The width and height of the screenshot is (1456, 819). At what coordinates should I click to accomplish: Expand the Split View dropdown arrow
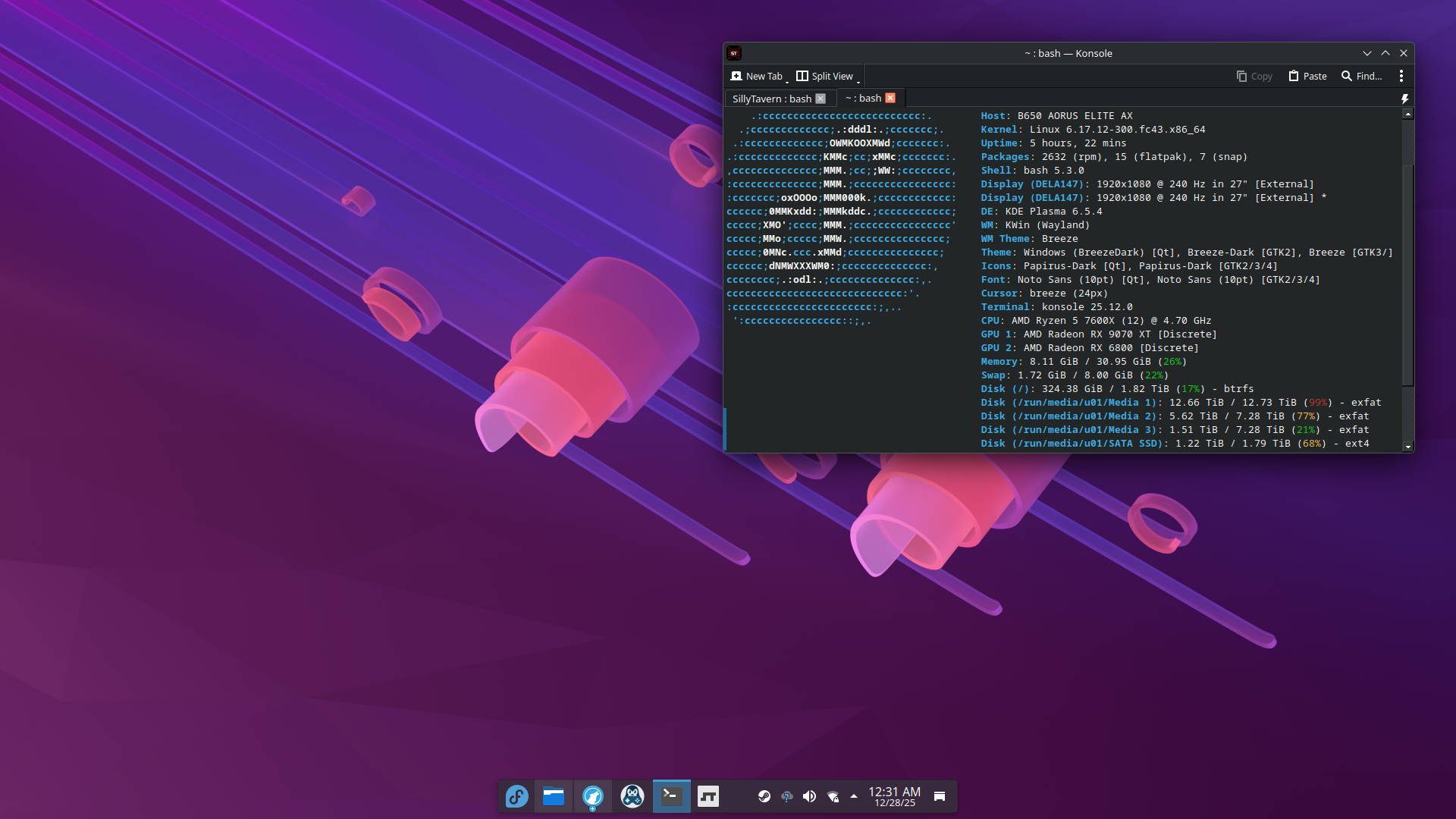pos(858,80)
